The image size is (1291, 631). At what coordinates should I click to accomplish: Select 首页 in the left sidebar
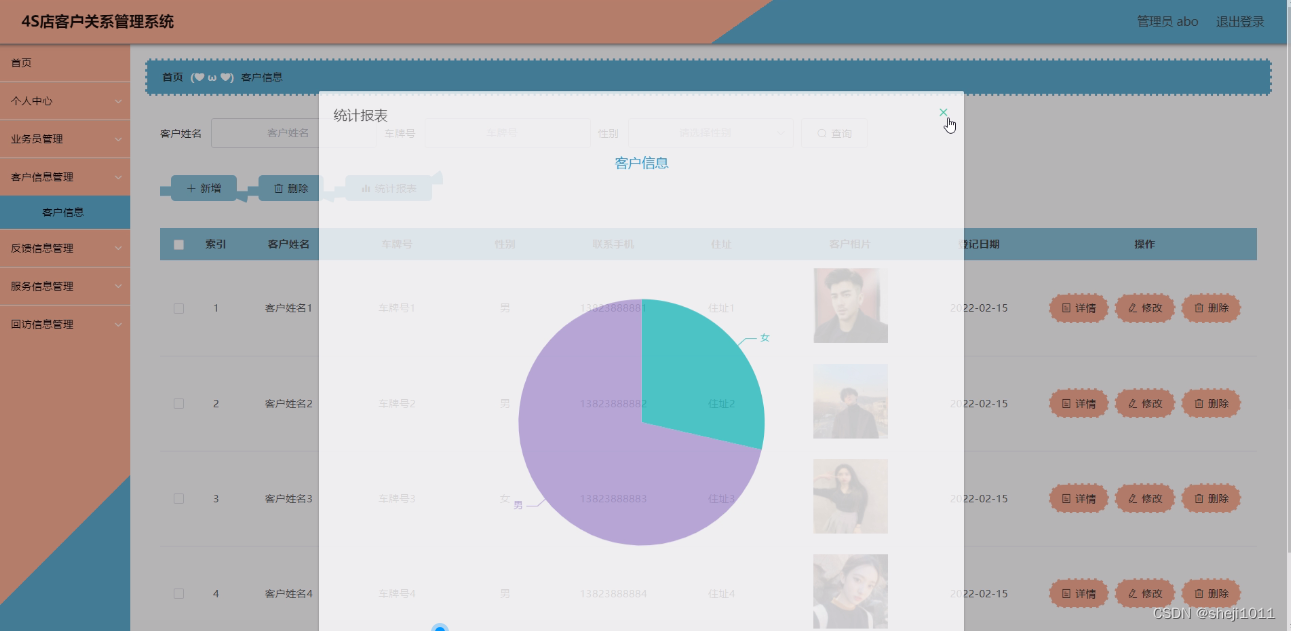64,62
